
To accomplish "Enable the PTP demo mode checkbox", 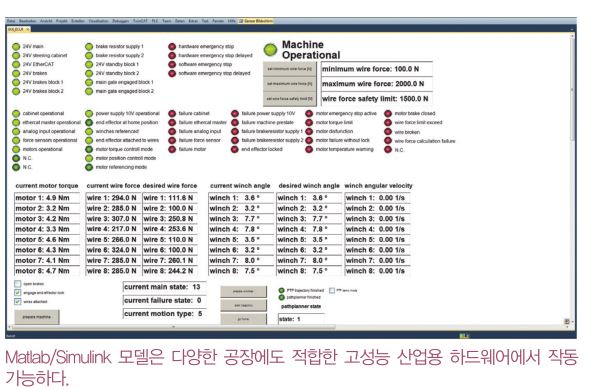I will (x=332, y=290).
